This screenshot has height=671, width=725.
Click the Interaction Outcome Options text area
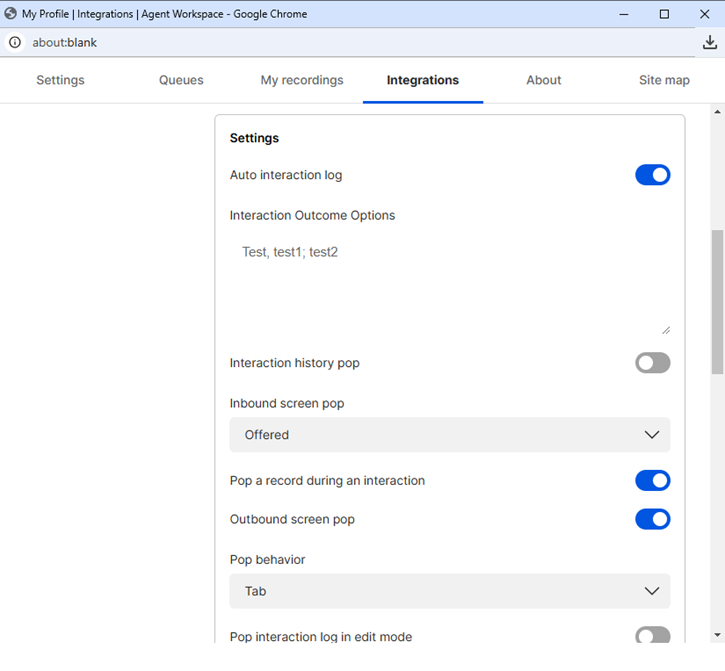pos(449,283)
